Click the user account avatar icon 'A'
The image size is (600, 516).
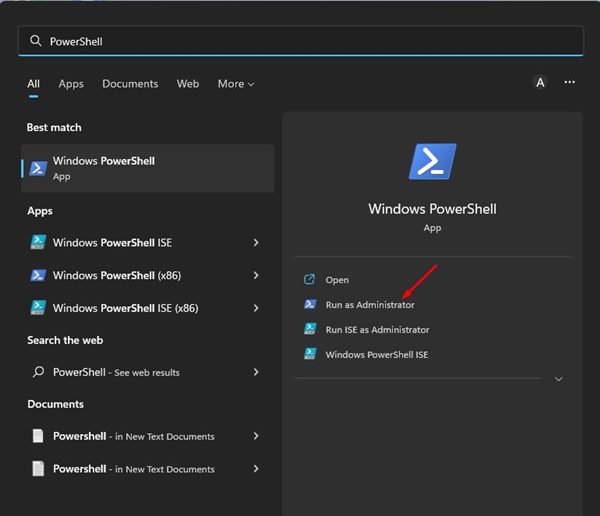(540, 83)
